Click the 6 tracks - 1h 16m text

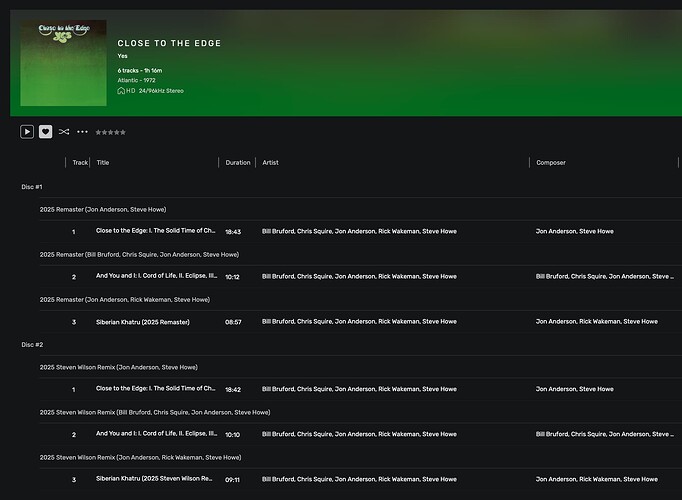(140, 70)
